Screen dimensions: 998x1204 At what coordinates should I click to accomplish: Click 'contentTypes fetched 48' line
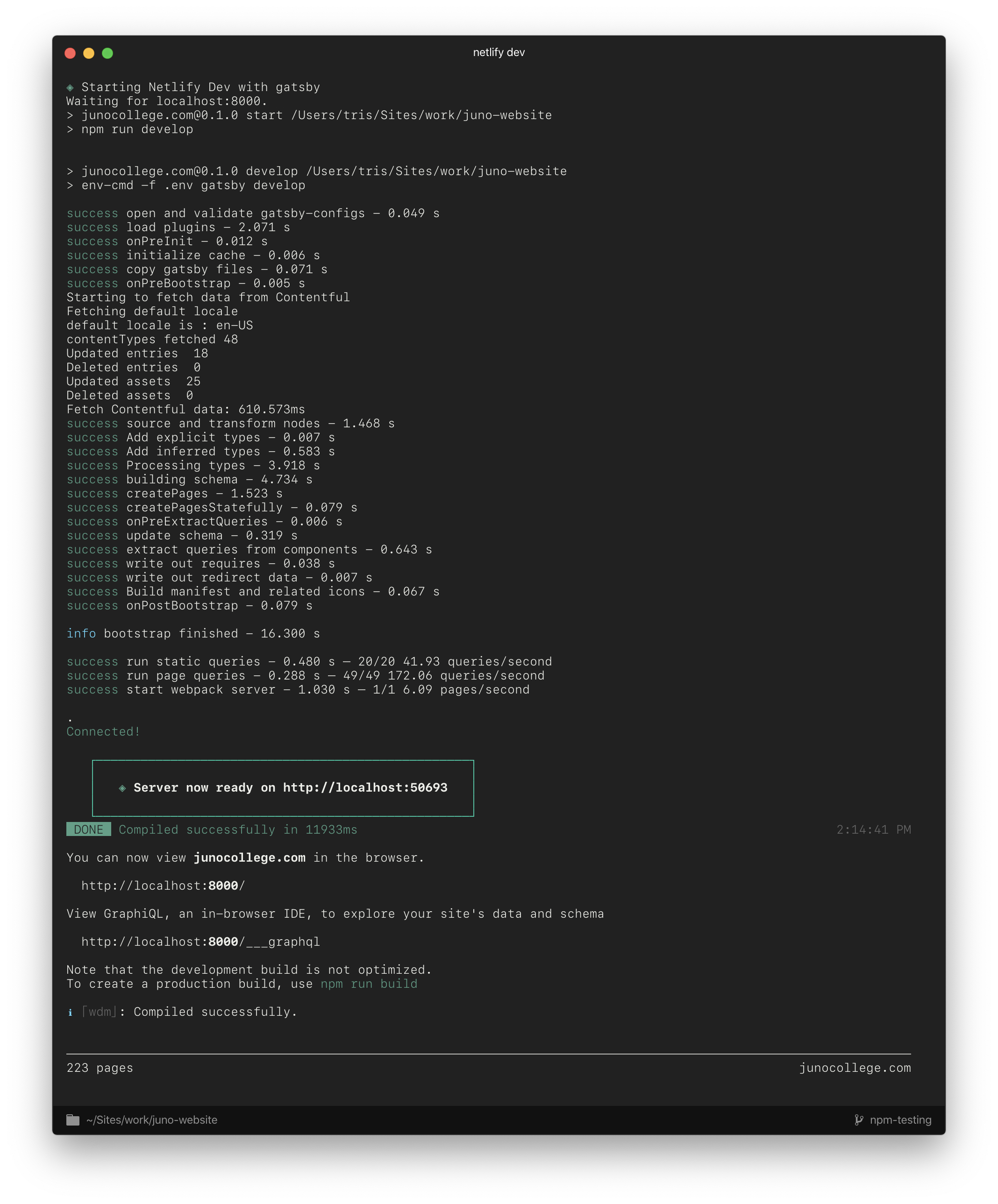click(x=152, y=340)
